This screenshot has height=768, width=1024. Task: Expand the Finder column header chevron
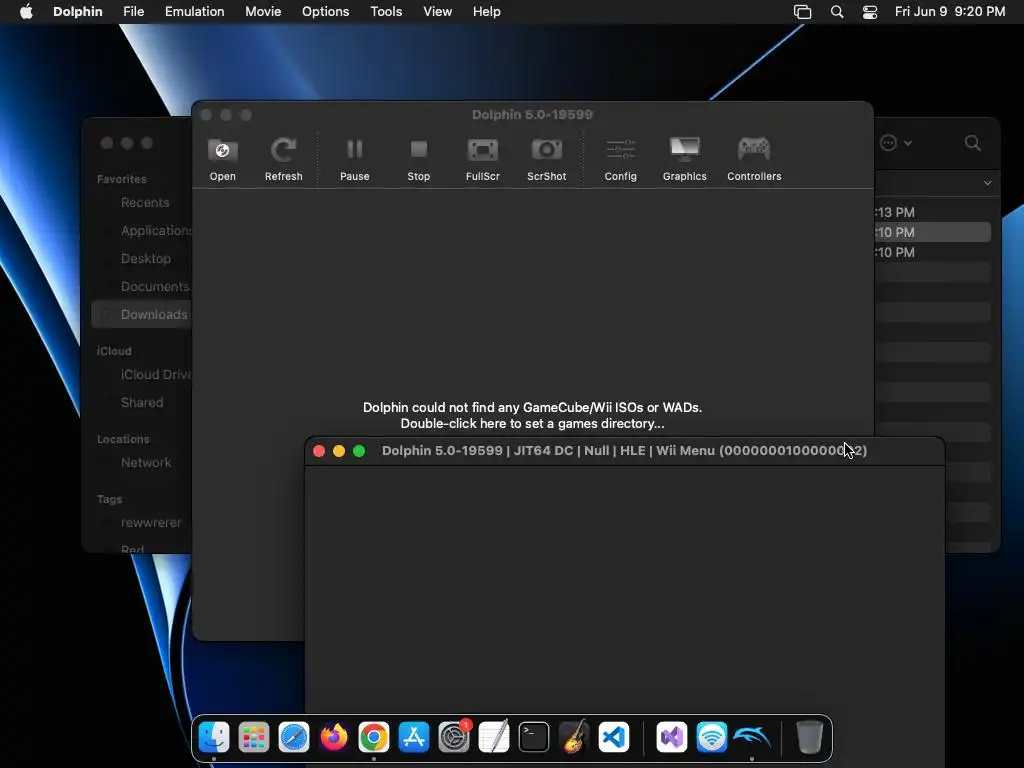click(987, 184)
